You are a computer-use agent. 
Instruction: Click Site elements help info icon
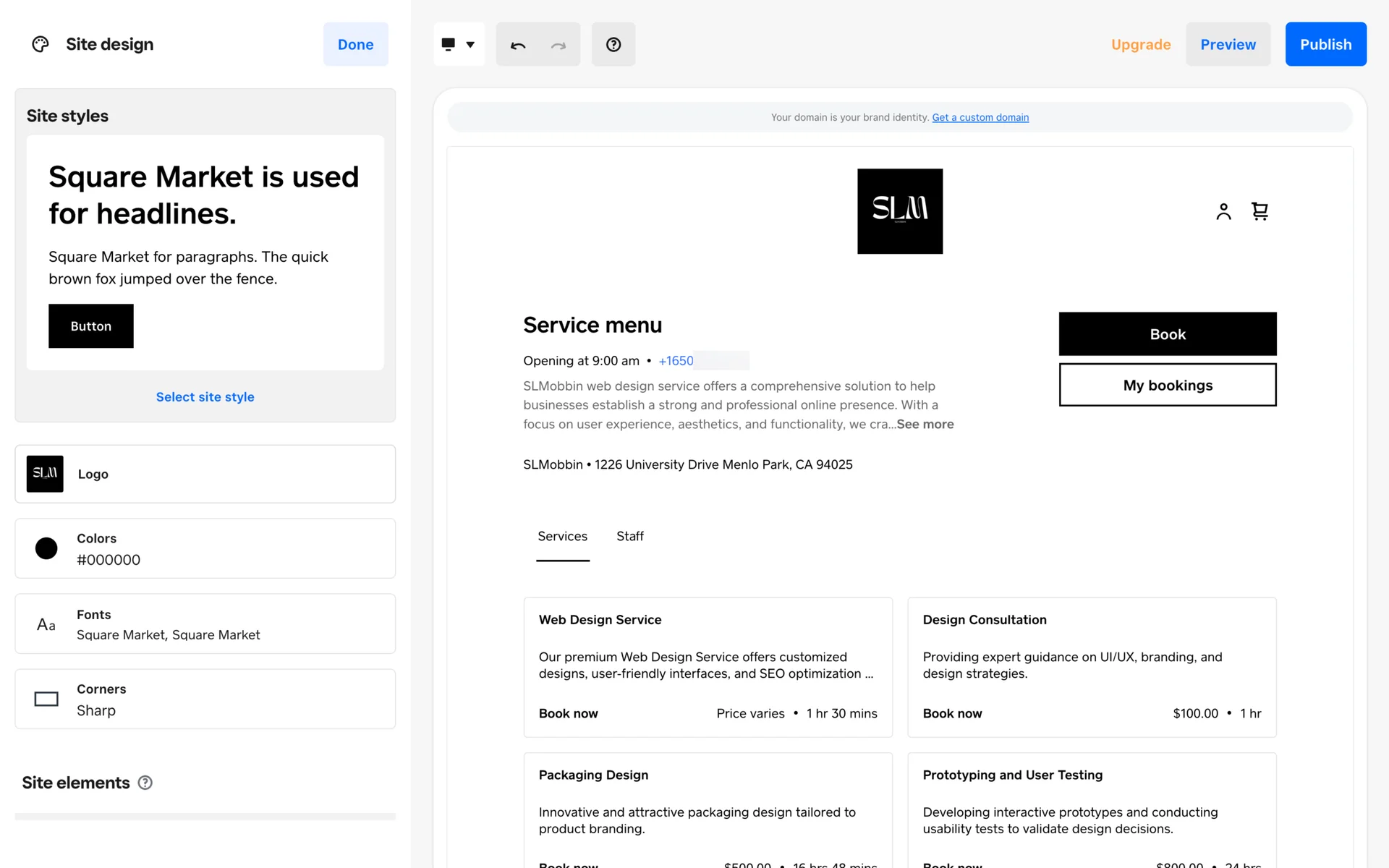[x=145, y=783]
